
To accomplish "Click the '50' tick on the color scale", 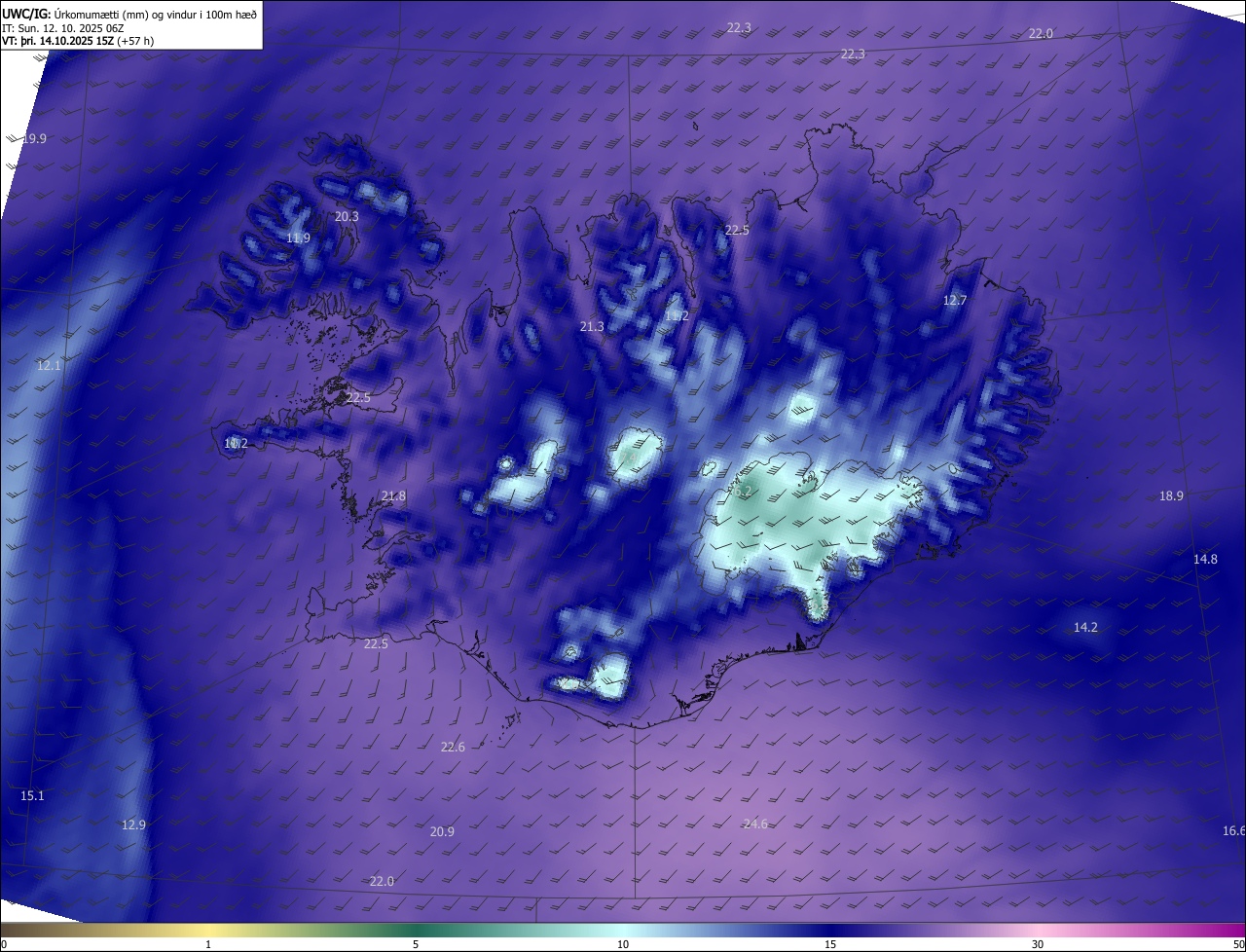I will click(1237, 944).
